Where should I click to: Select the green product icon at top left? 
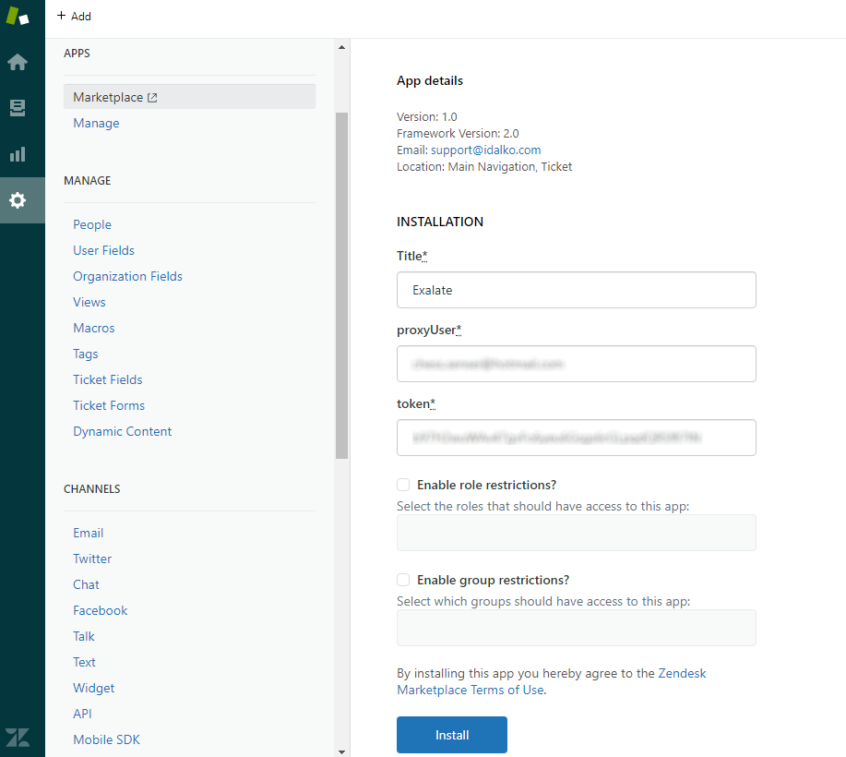coord(16,16)
